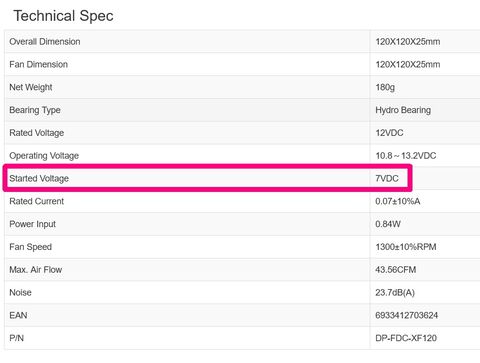This screenshot has height=363, width=480.
Task: Select the Net Weight value 180g
Action: coord(385,87)
